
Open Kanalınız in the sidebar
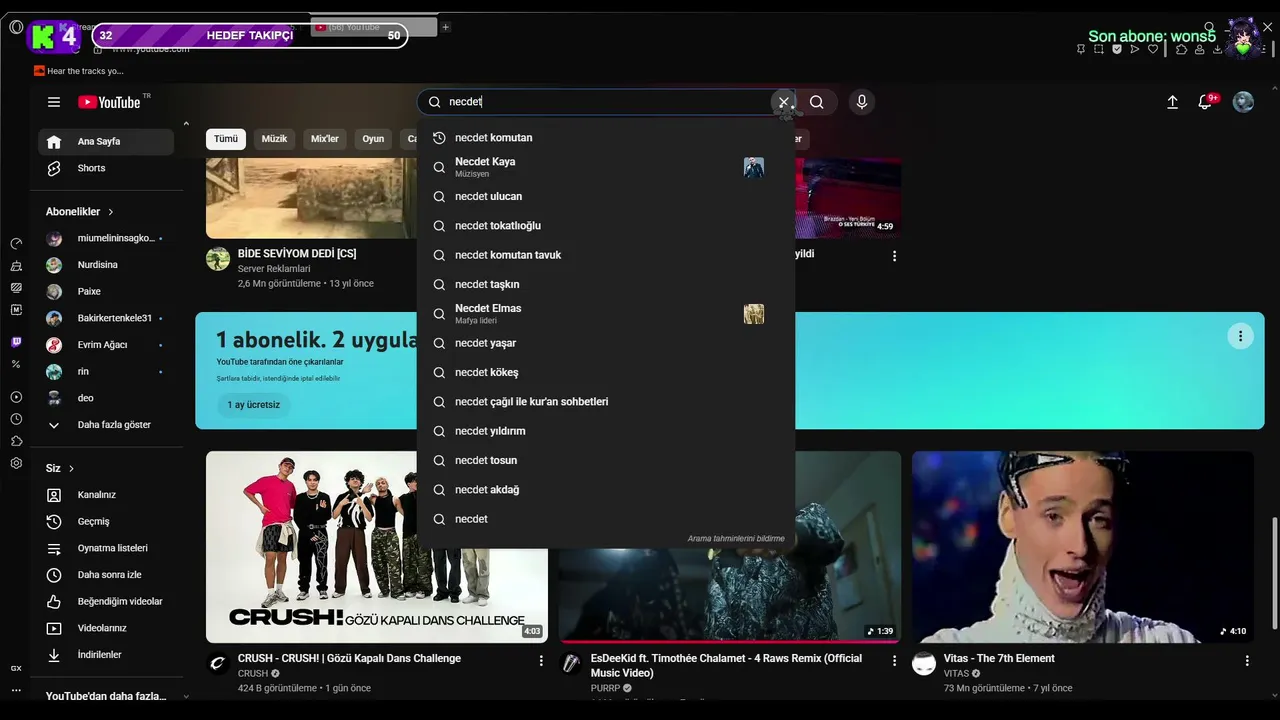106,495
